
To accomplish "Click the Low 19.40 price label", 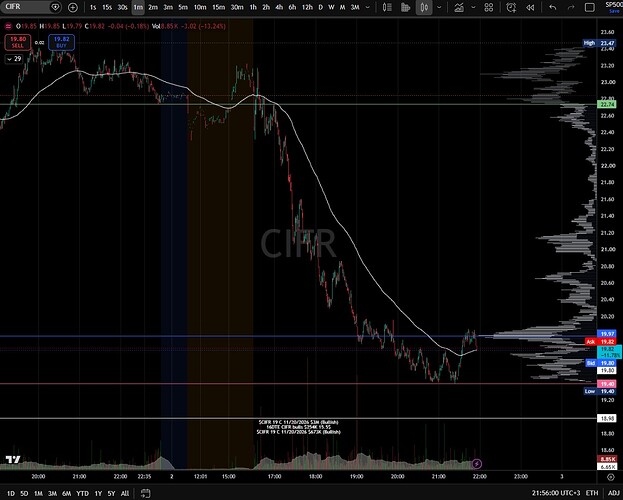I will pyautogui.click(x=600, y=391).
